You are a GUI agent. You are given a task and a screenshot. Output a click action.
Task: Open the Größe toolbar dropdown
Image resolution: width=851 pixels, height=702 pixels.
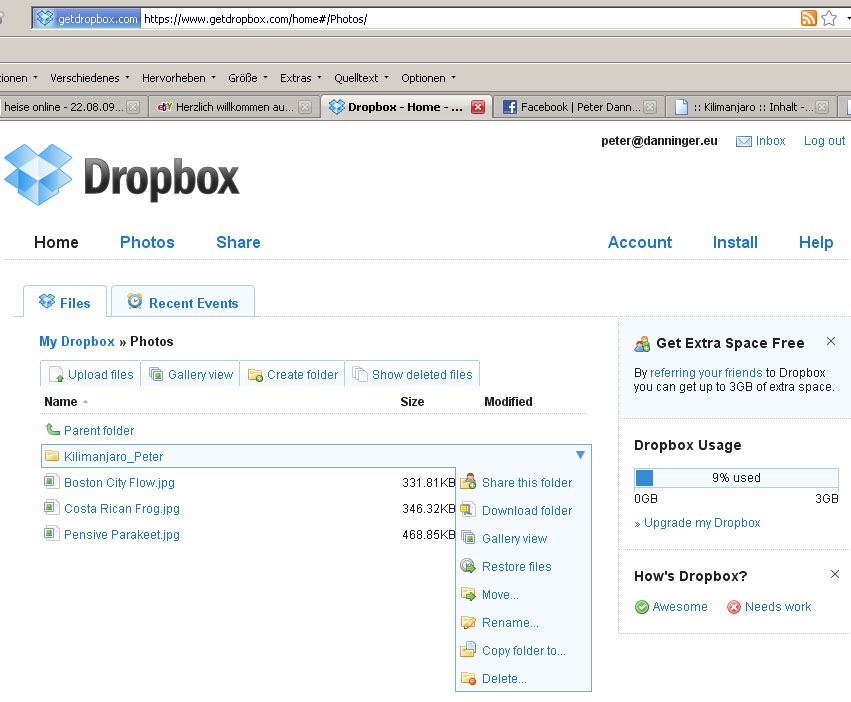pyautogui.click(x=248, y=78)
